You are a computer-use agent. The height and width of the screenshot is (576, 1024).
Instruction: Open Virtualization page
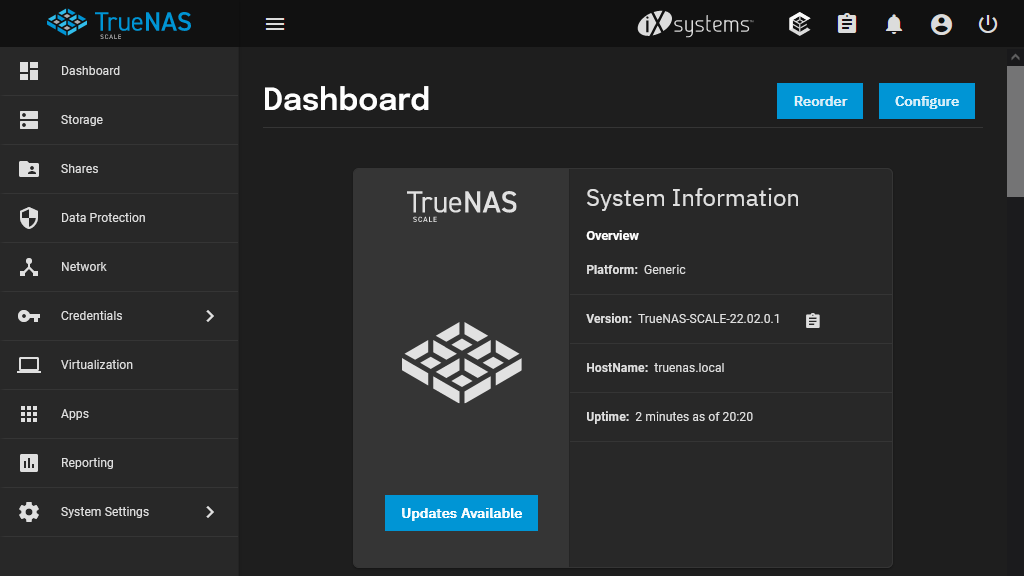(120, 365)
